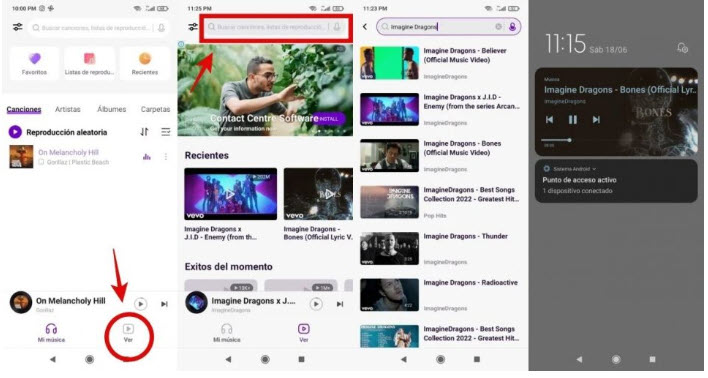Tap microphone icon in first screen search bar
The width and height of the screenshot is (708, 378).
pyautogui.click(x=161, y=28)
